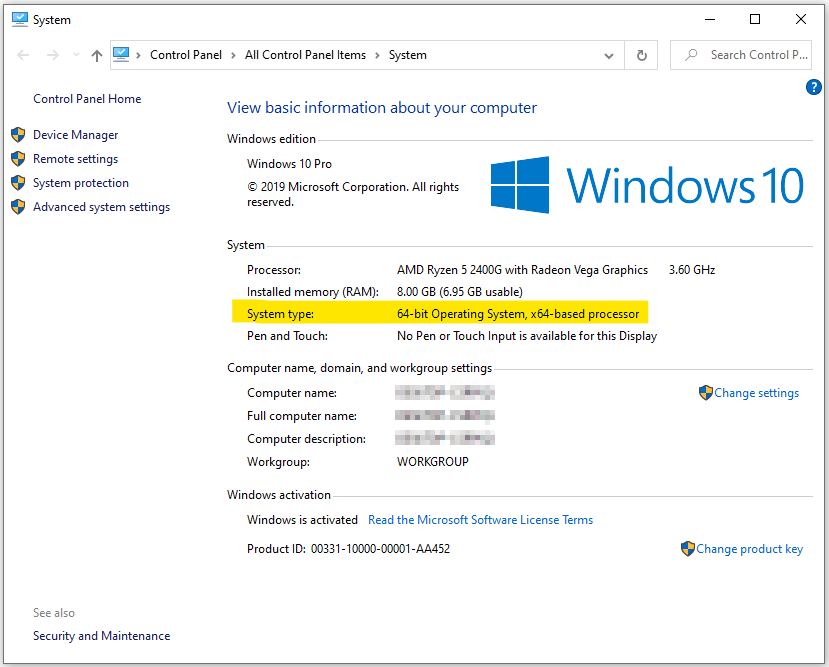The image size is (829, 667).
Task: Click the System protection shield icon
Action: pos(18,183)
